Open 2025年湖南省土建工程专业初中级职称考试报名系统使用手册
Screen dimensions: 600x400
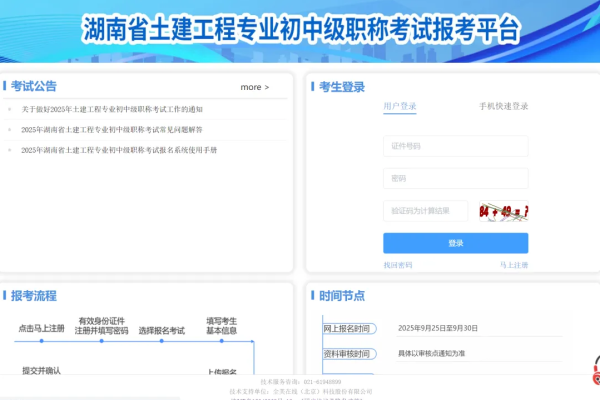click(119, 150)
